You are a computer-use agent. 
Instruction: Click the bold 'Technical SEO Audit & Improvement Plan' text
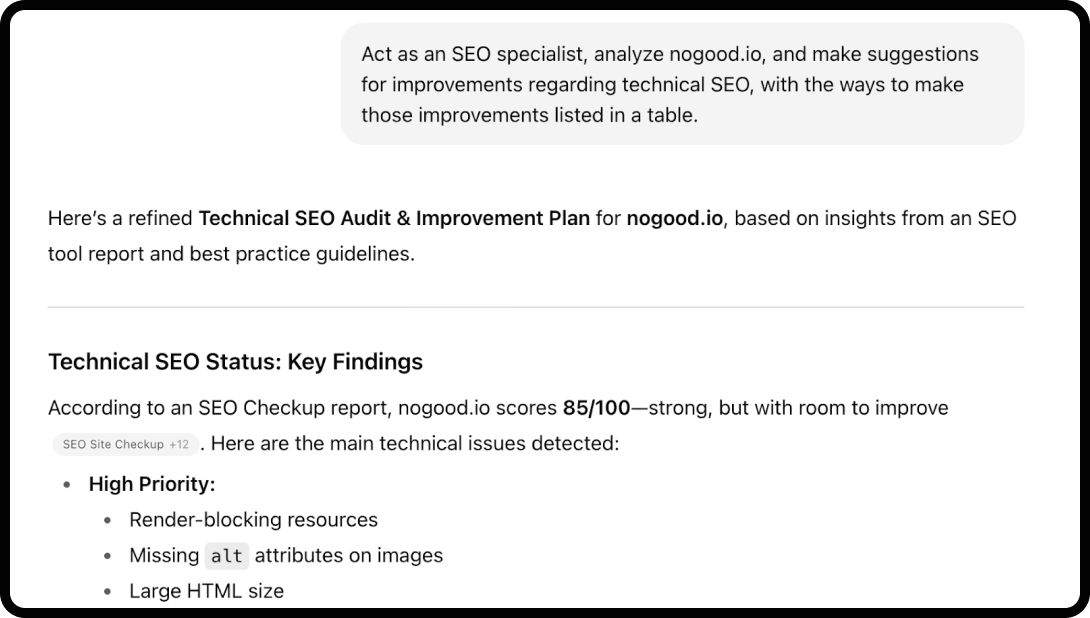tap(394, 218)
